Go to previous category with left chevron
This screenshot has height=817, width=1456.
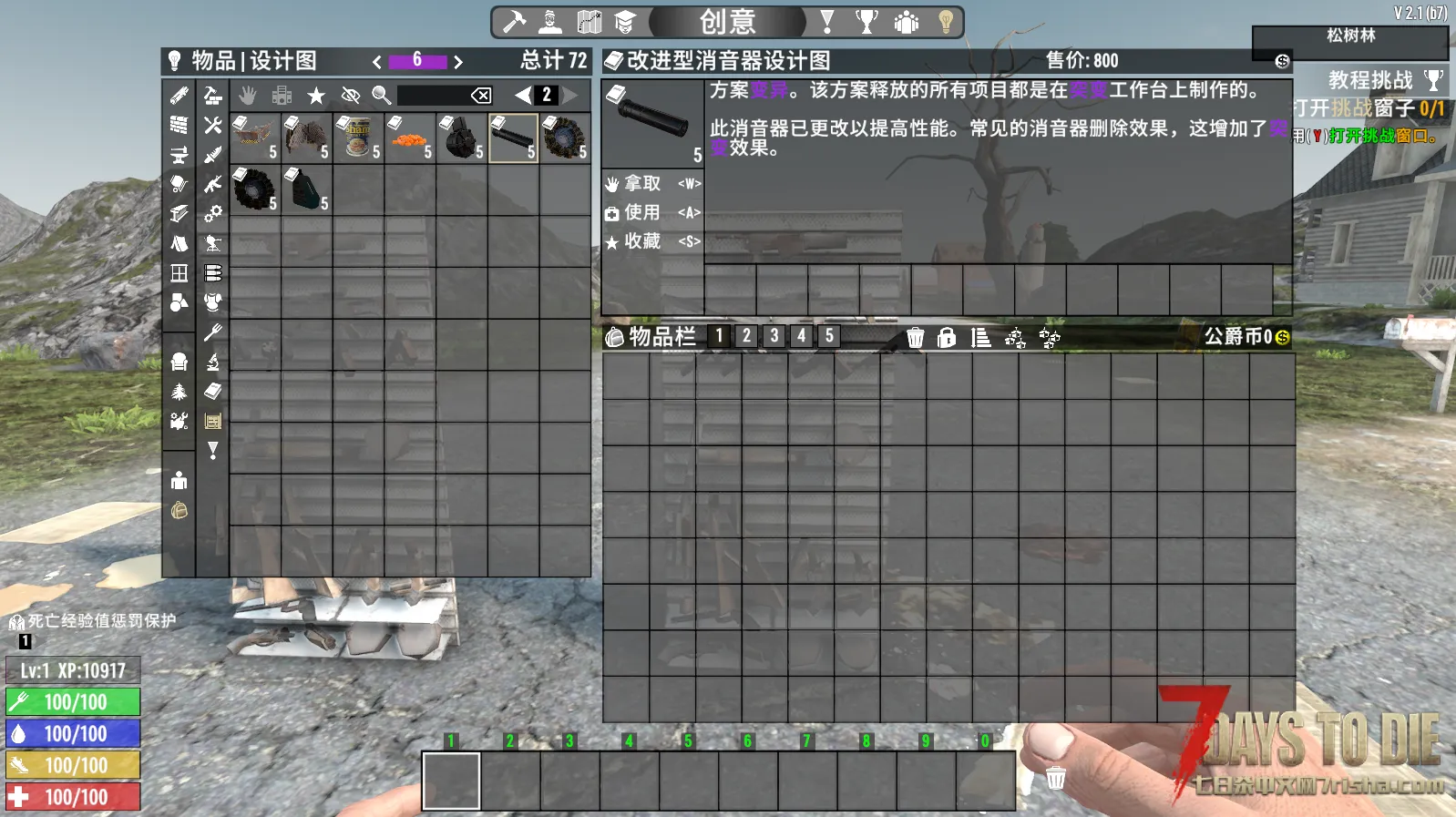point(376,62)
